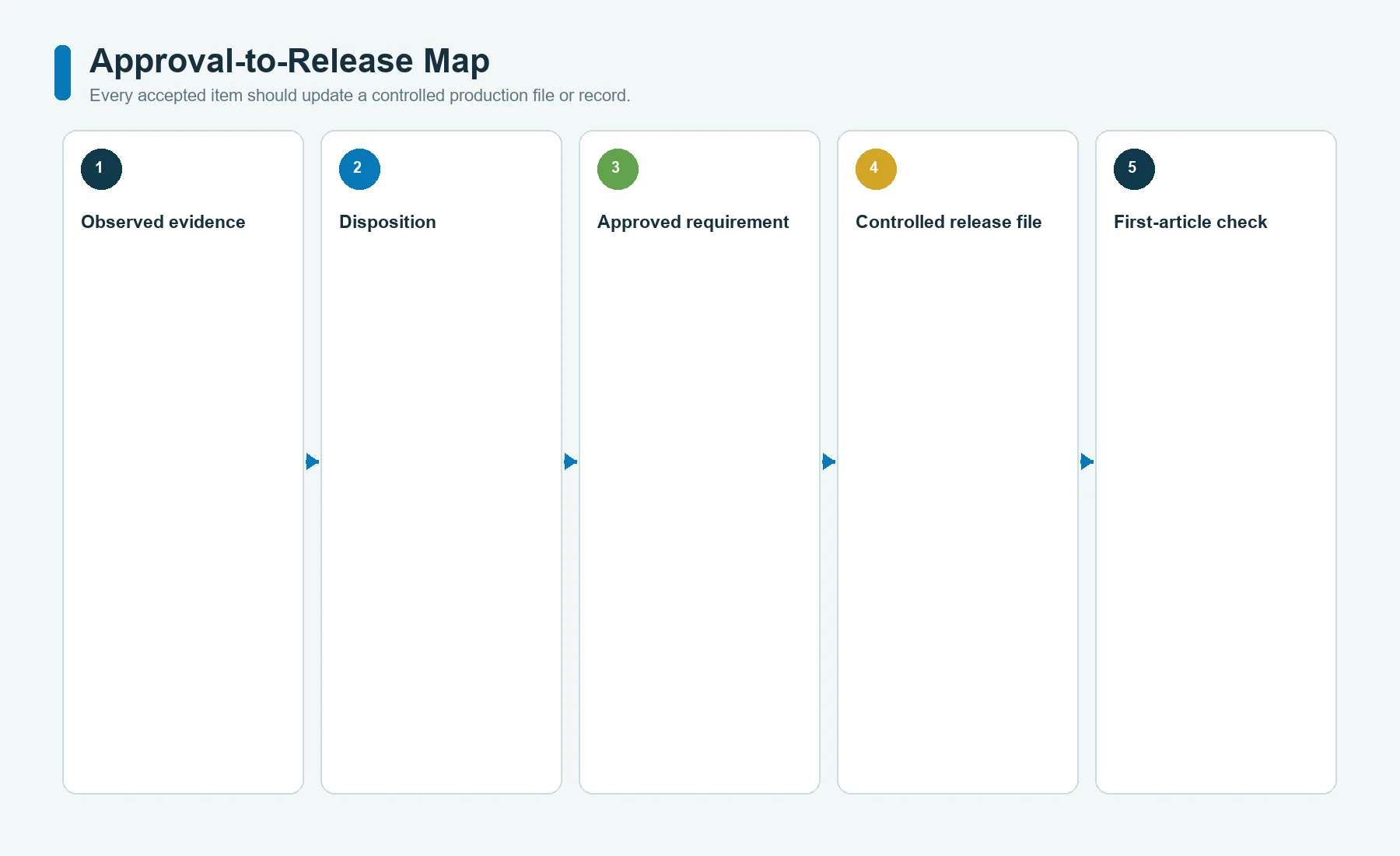Click the subtitle about controlled production file
The image size is (1400, 856).
359,96
